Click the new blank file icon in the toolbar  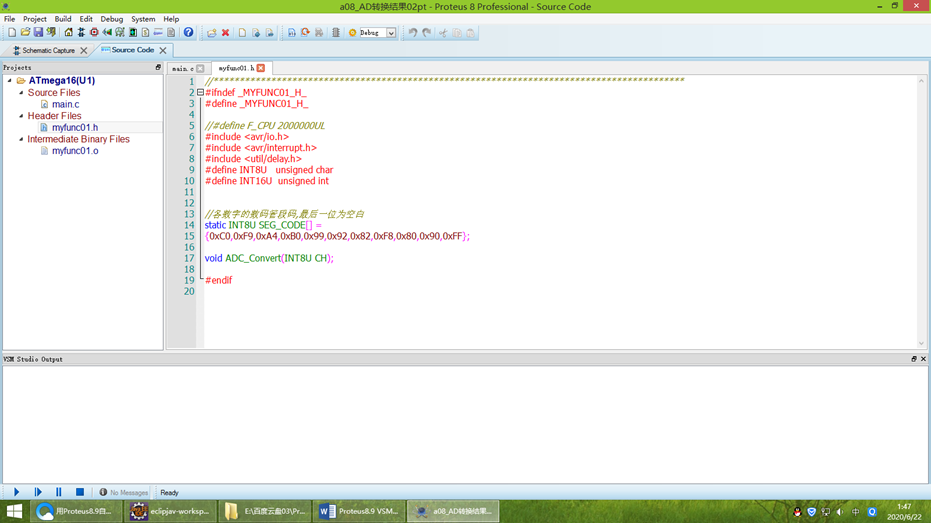(242, 33)
